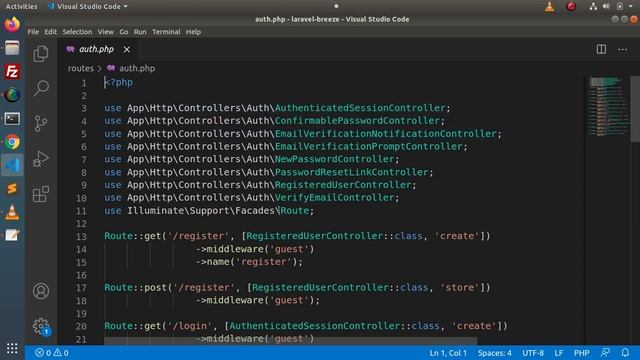Open the Edit menu

pyautogui.click(x=51, y=32)
